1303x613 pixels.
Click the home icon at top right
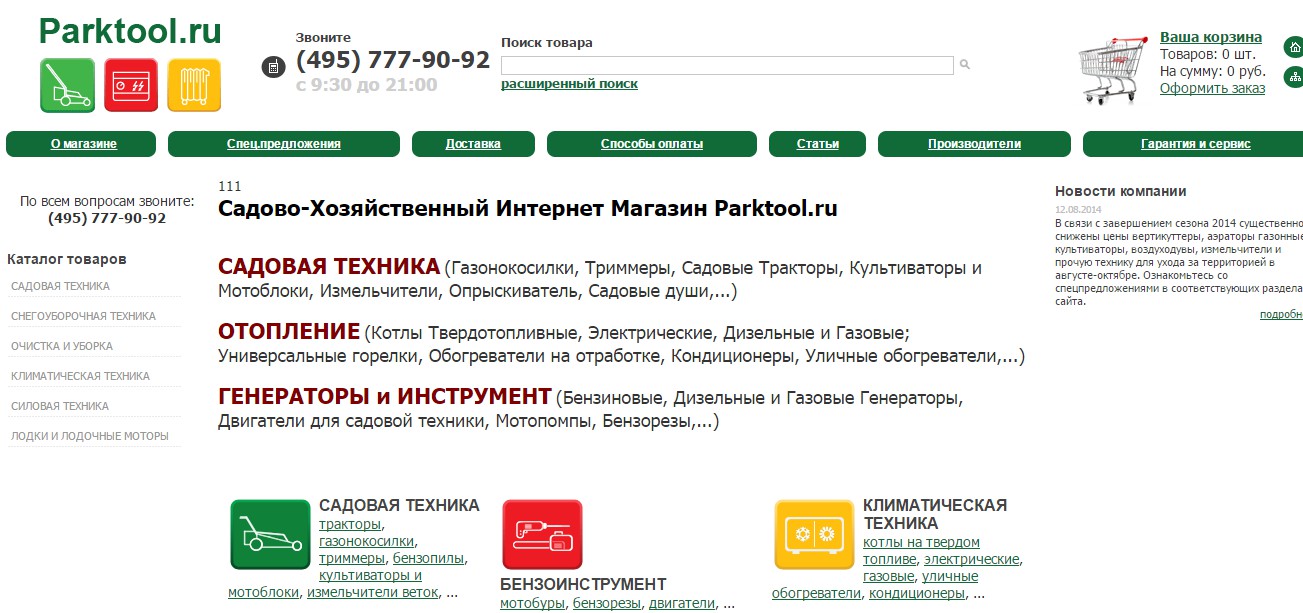(1295, 47)
